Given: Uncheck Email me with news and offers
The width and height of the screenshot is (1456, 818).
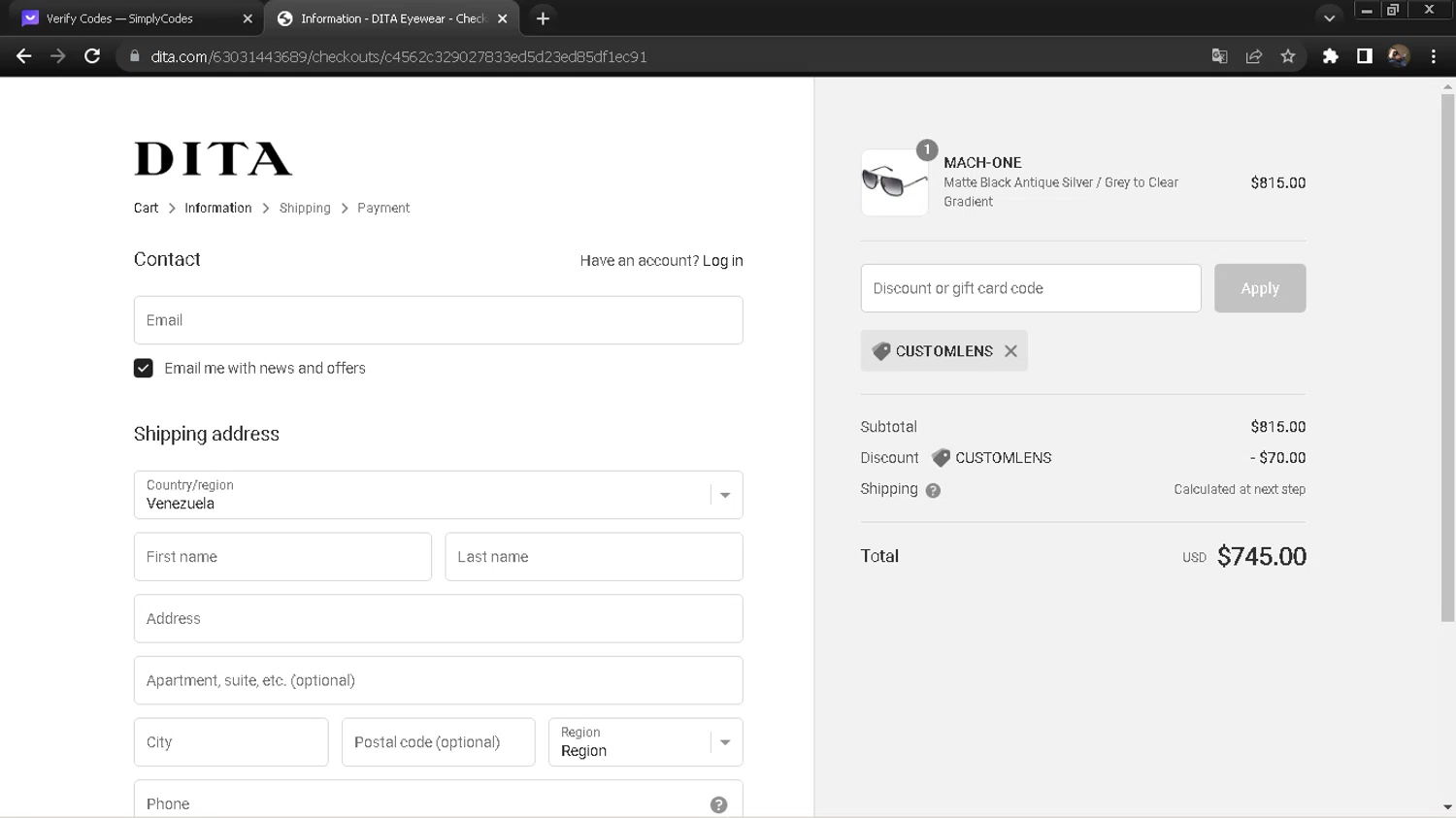Looking at the screenshot, I should pyautogui.click(x=144, y=368).
